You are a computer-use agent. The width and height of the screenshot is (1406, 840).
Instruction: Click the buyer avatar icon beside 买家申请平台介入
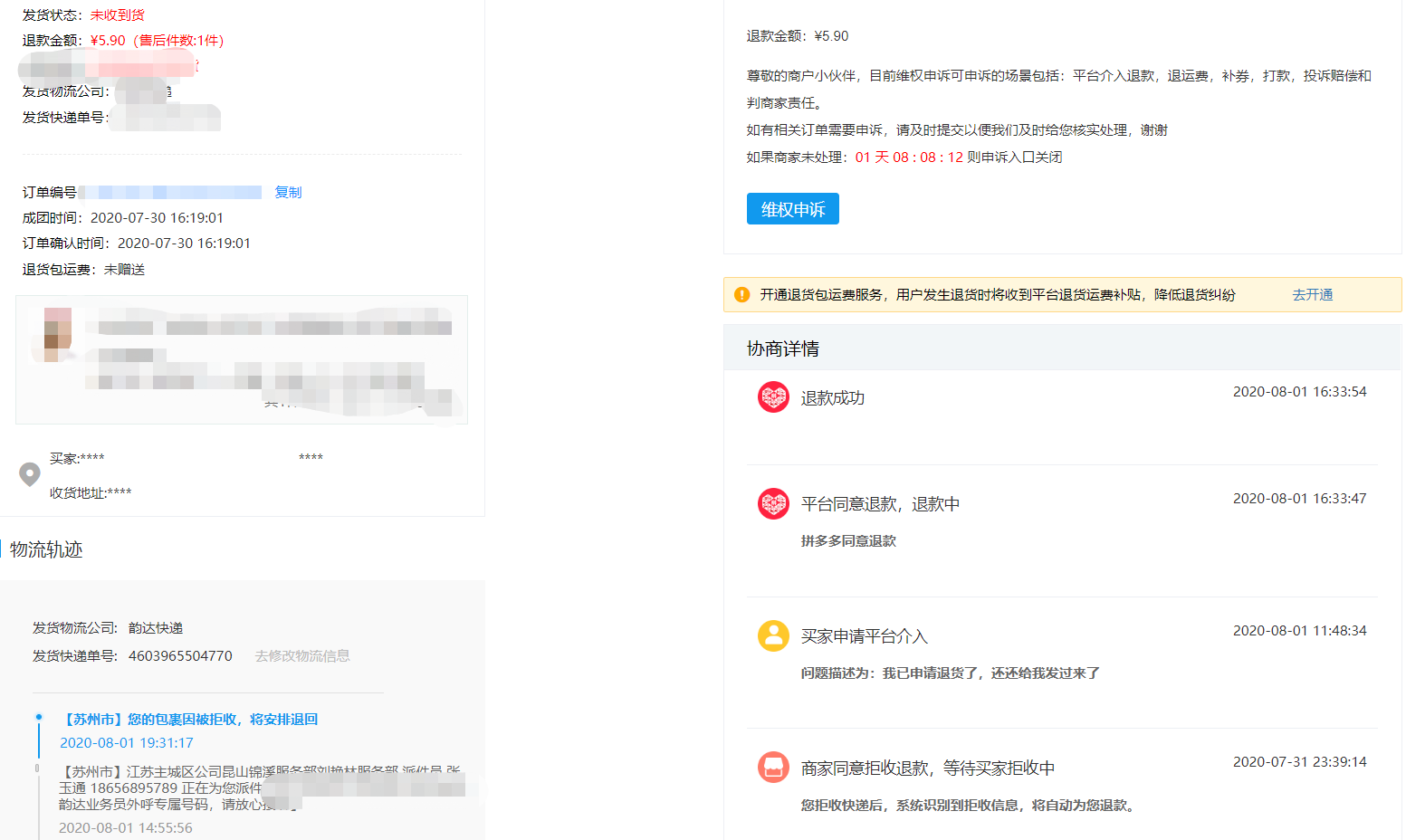click(x=773, y=635)
